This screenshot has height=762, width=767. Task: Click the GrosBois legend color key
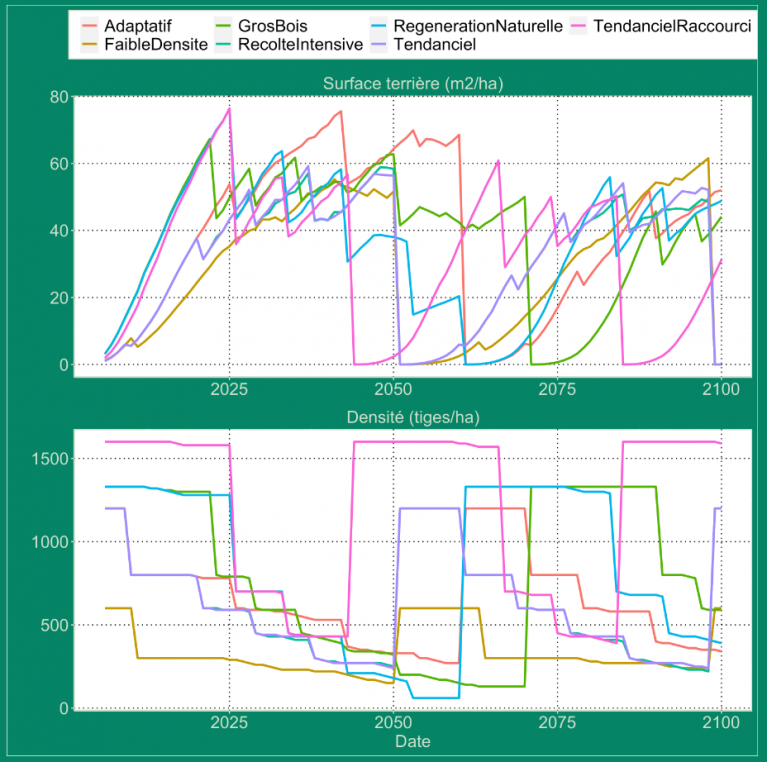point(225,26)
